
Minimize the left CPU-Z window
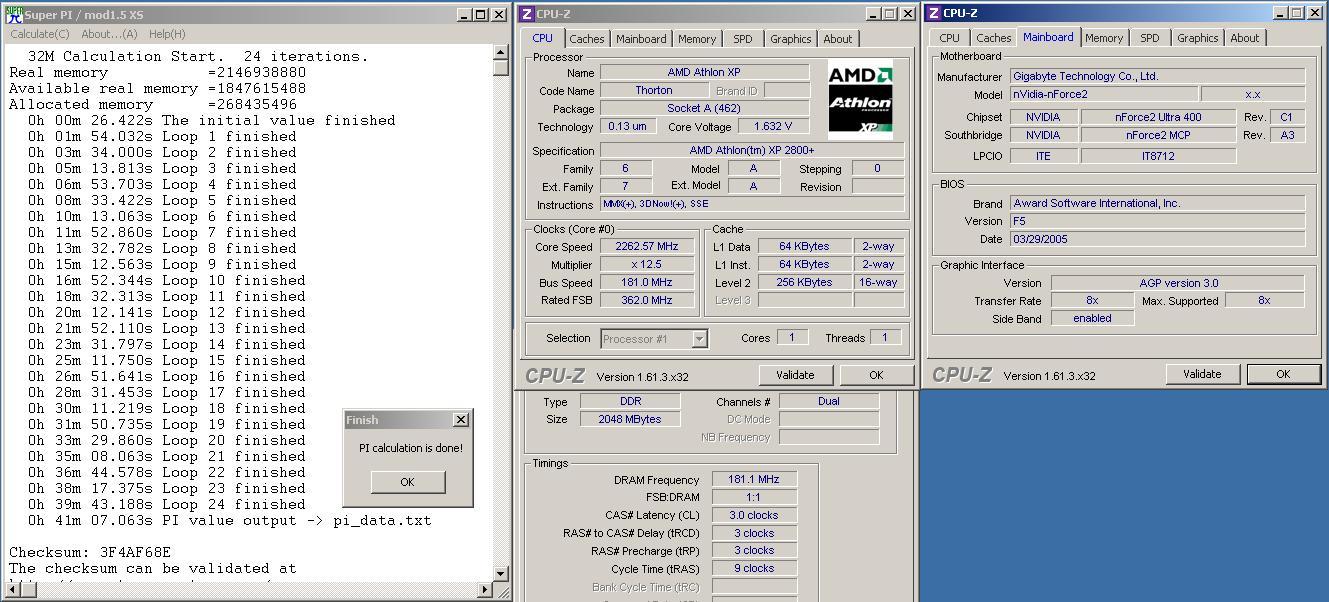(873, 14)
